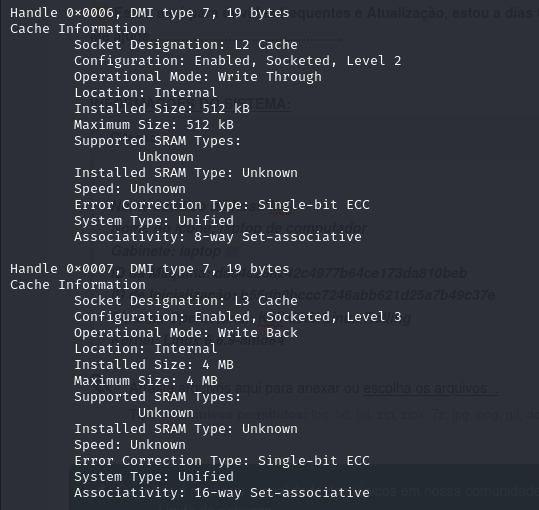Click the 'Handle 0x0006' header line
Viewport: 539px width, 510px height.
pos(150,13)
